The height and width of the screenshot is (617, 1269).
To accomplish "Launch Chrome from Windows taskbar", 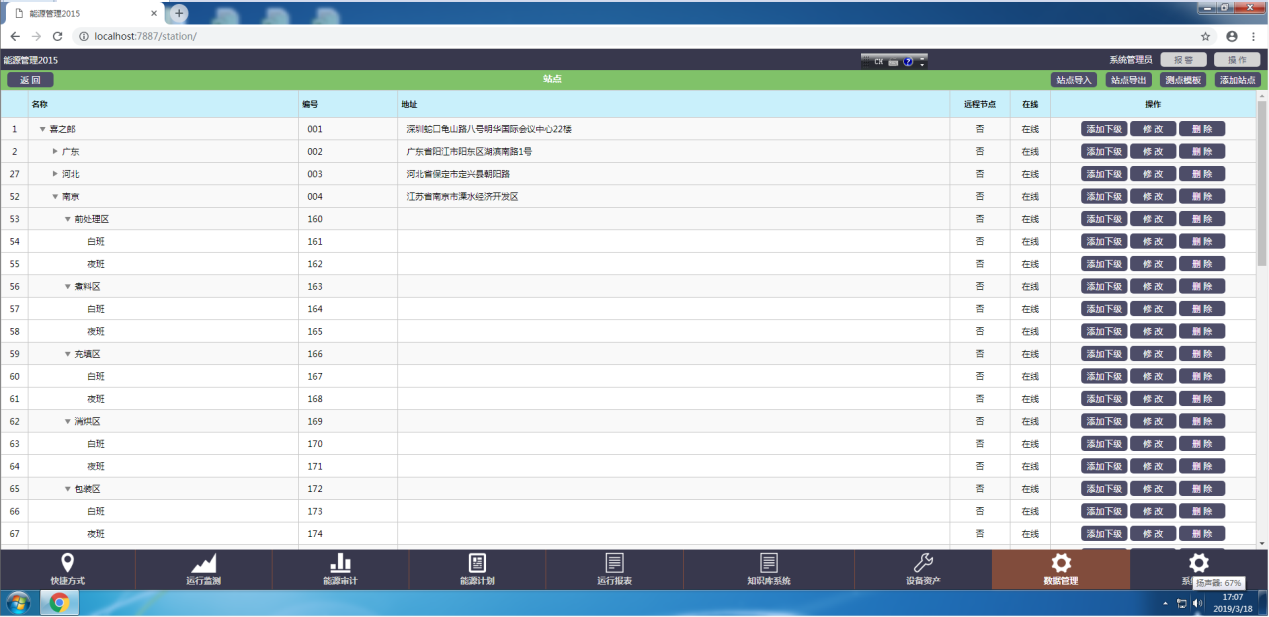I will click(59, 603).
